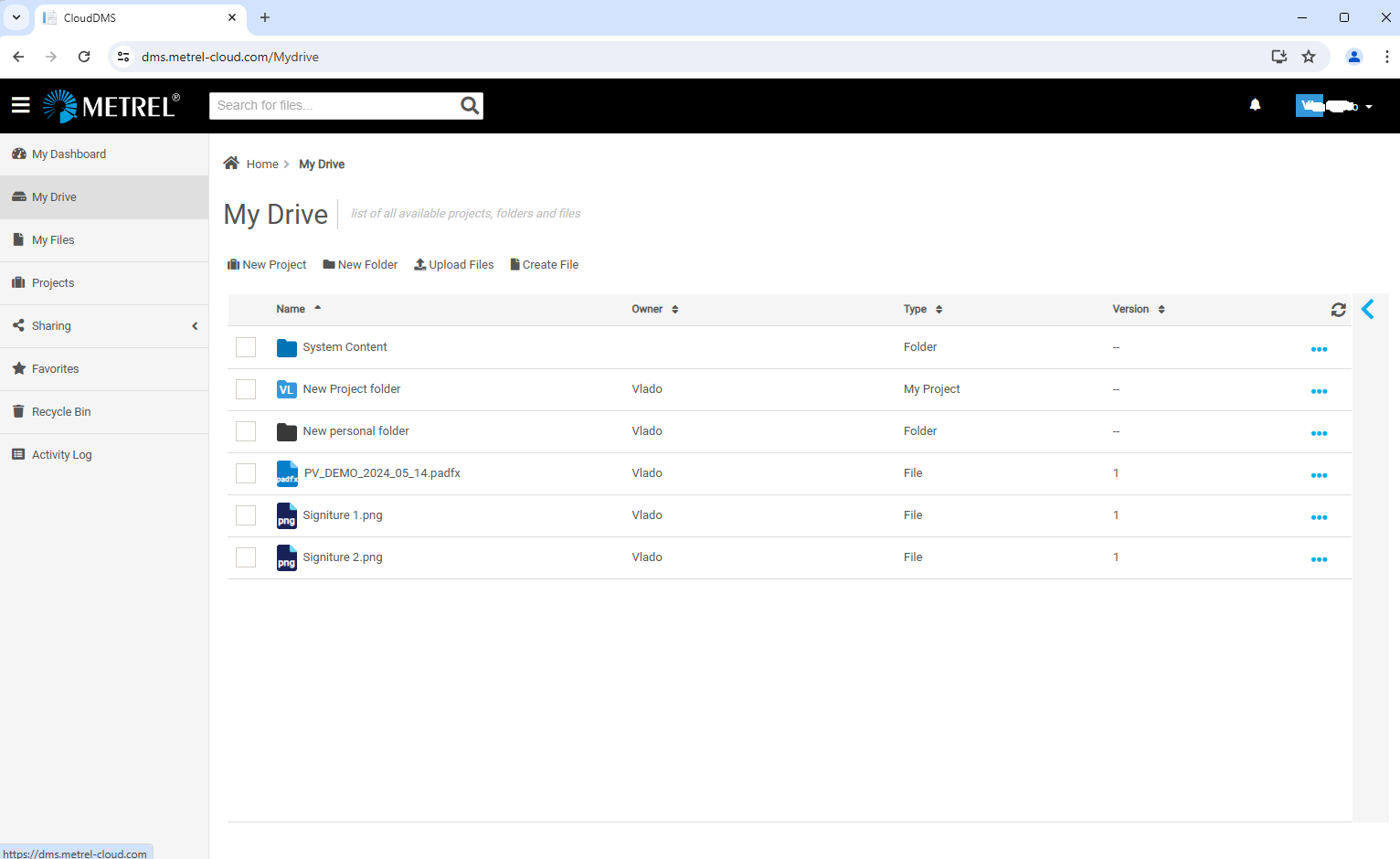The height and width of the screenshot is (859, 1400).
Task: Click the search magnifier icon
Action: tap(470, 106)
